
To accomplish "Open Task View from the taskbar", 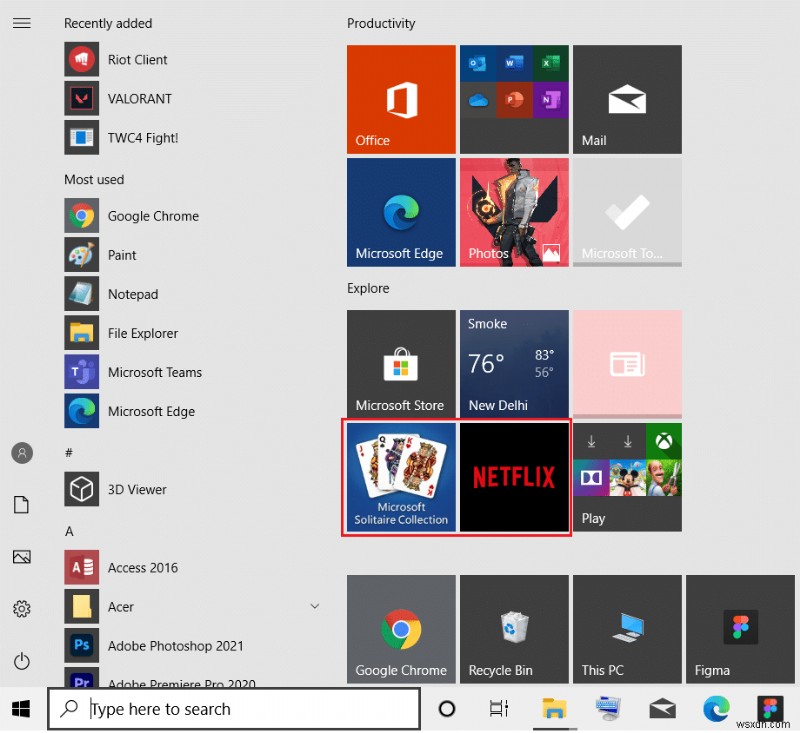I will pyautogui.click(x=499, y=709).
